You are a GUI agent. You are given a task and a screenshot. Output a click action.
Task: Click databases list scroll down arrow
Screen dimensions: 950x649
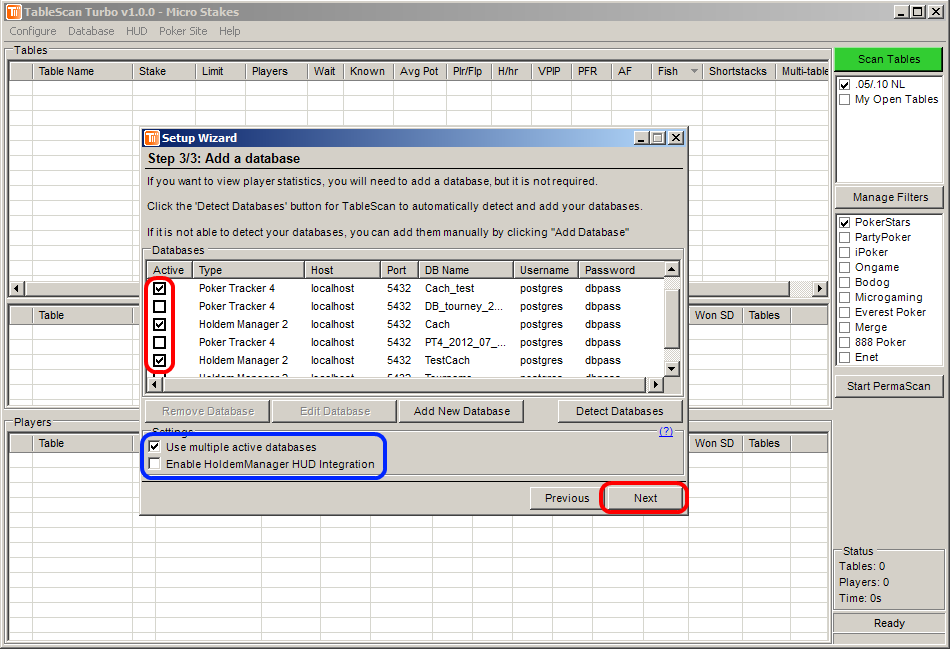coord(671,368)
